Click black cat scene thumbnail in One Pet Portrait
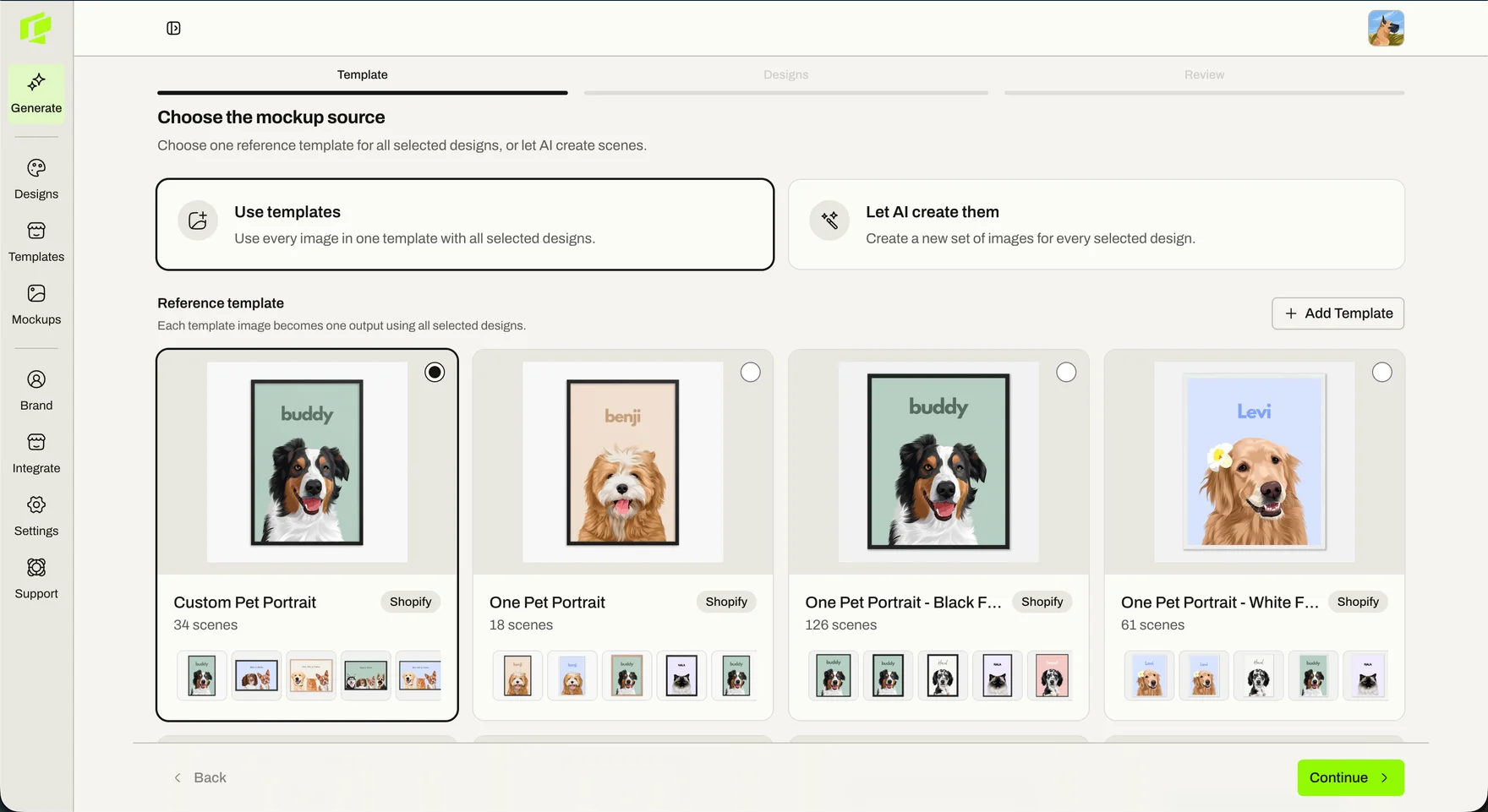 681,676
